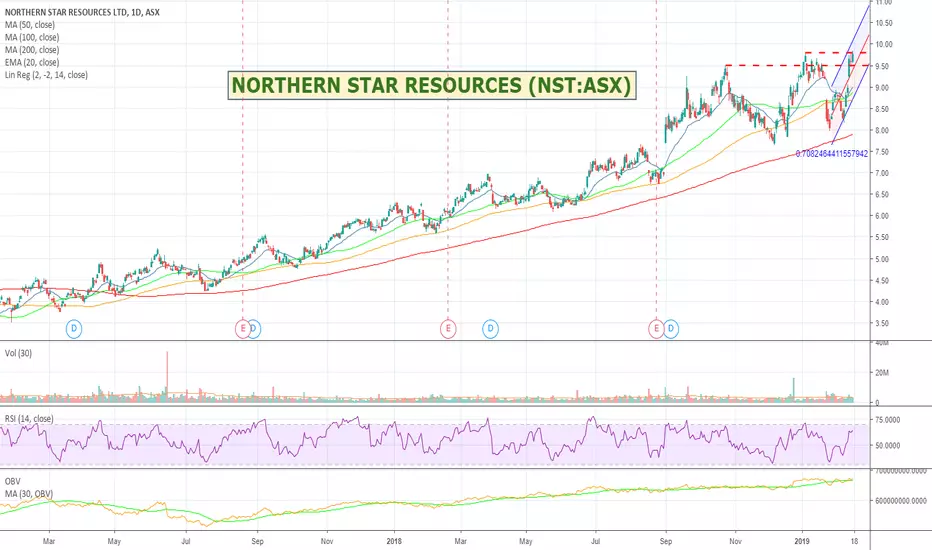Click the NORTHERN STAR RESOURCES (NST:ASX) title box
Screen dimensions: 932x550
pyautogui.click(x=432, y=85)
